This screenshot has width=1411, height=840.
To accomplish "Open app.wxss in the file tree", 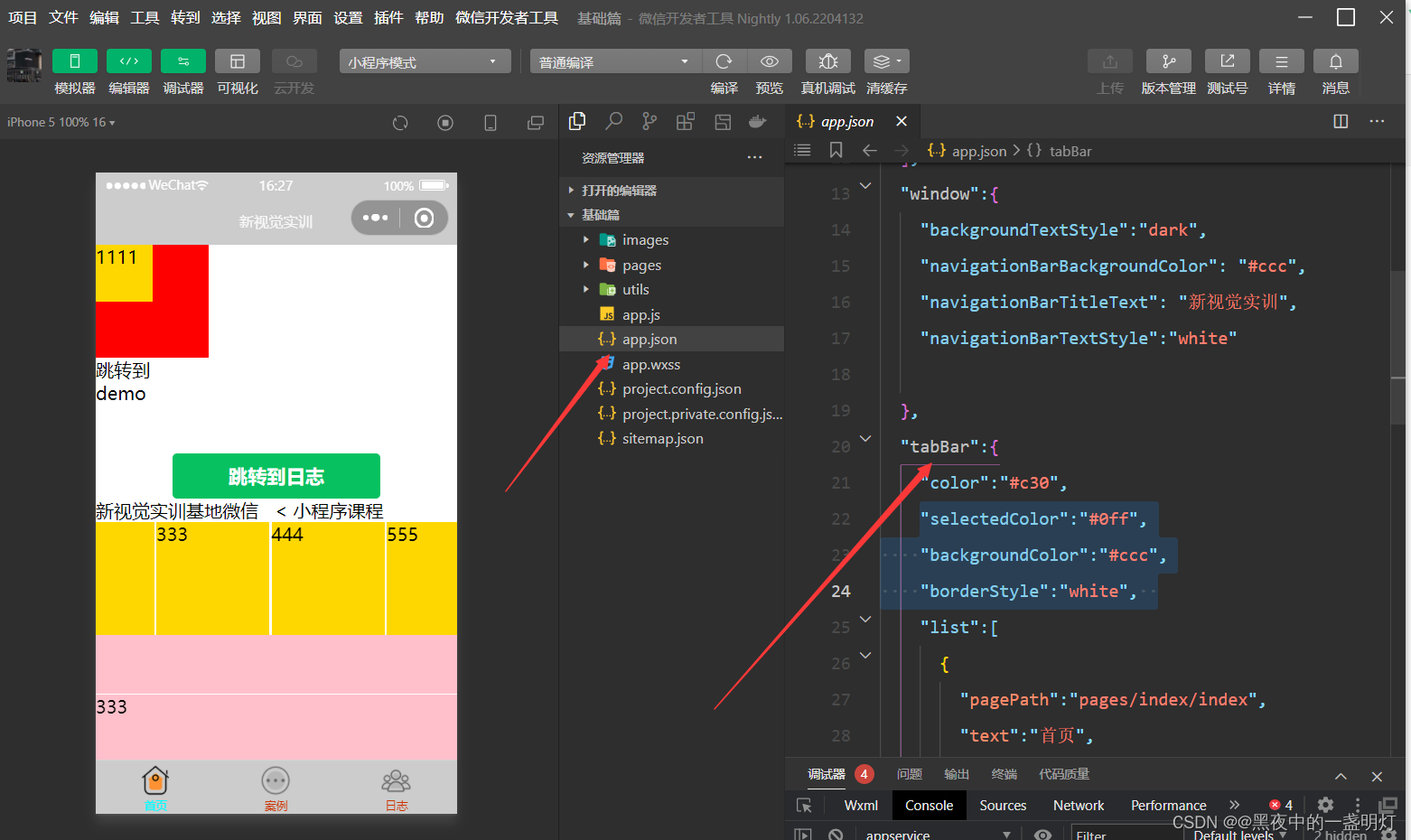I will tap(650, 364).
